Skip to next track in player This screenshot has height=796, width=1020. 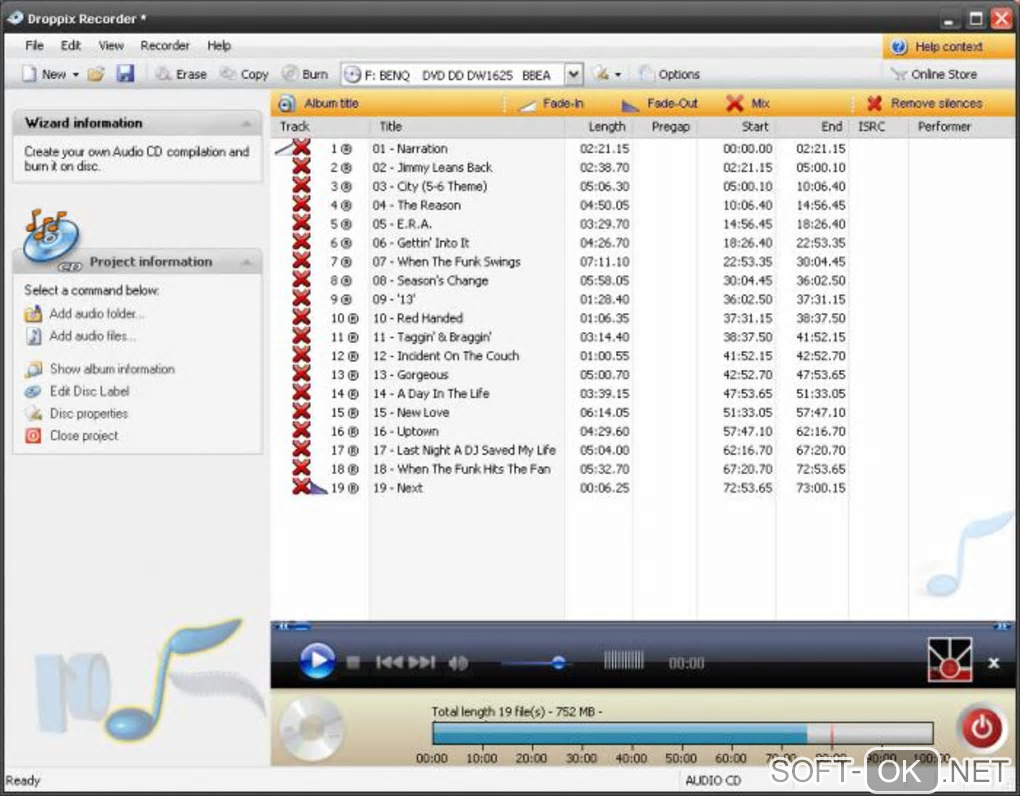[422, 663]
